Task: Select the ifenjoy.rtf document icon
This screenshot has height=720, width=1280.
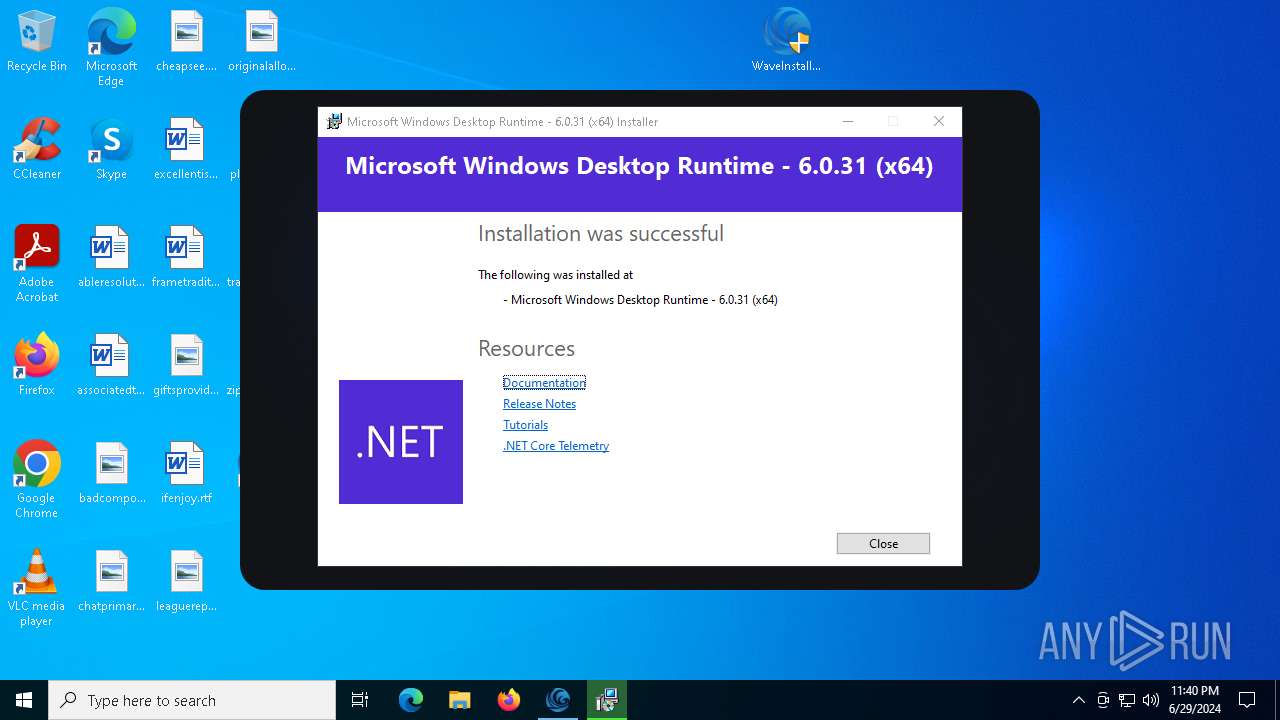Action: pyautogui.click(x=186, y=474)
